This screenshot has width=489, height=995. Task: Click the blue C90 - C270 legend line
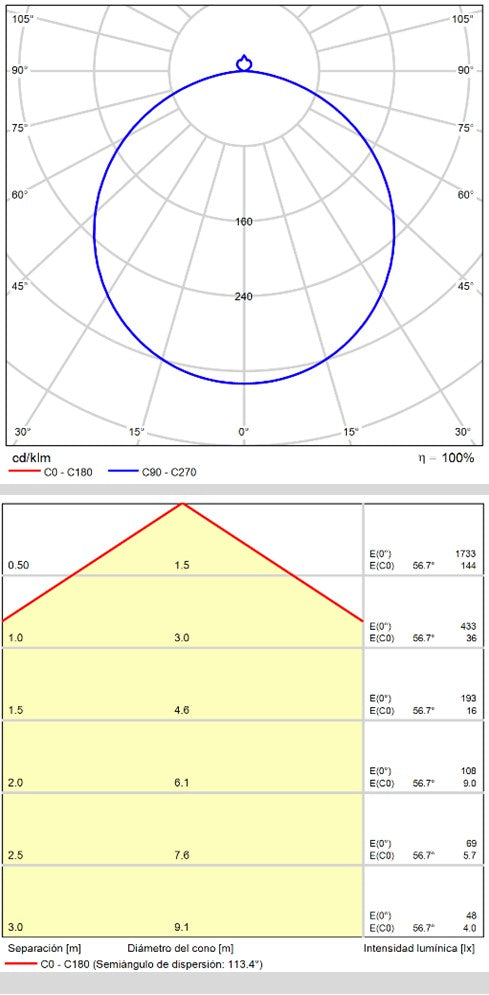[122, 472]
